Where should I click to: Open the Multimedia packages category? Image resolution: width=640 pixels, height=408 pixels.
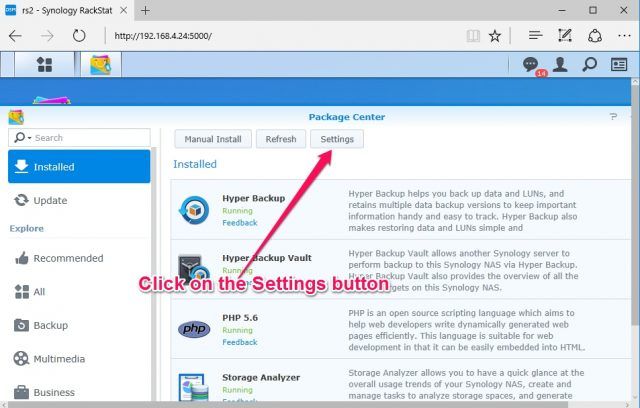point(79,359)
